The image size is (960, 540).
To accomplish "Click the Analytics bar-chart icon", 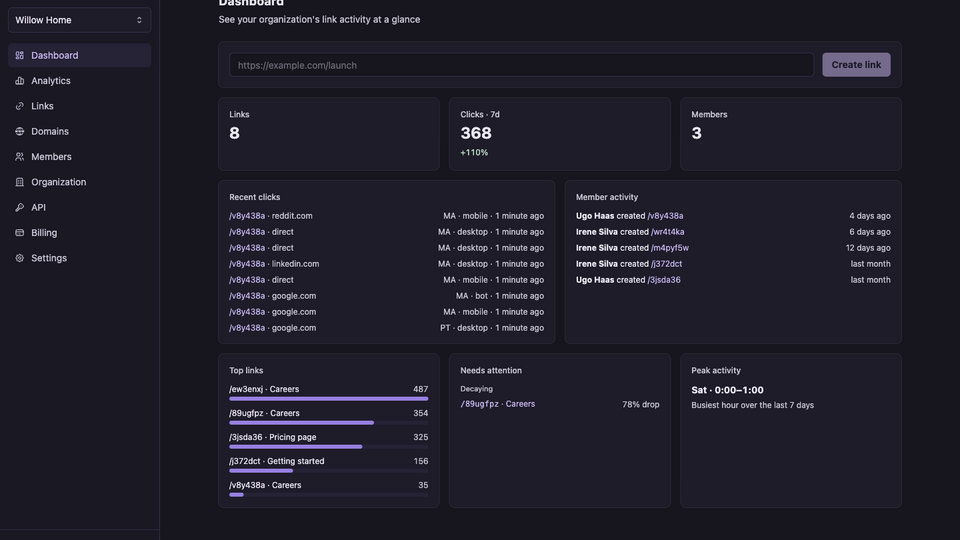I will click(20, 81).
